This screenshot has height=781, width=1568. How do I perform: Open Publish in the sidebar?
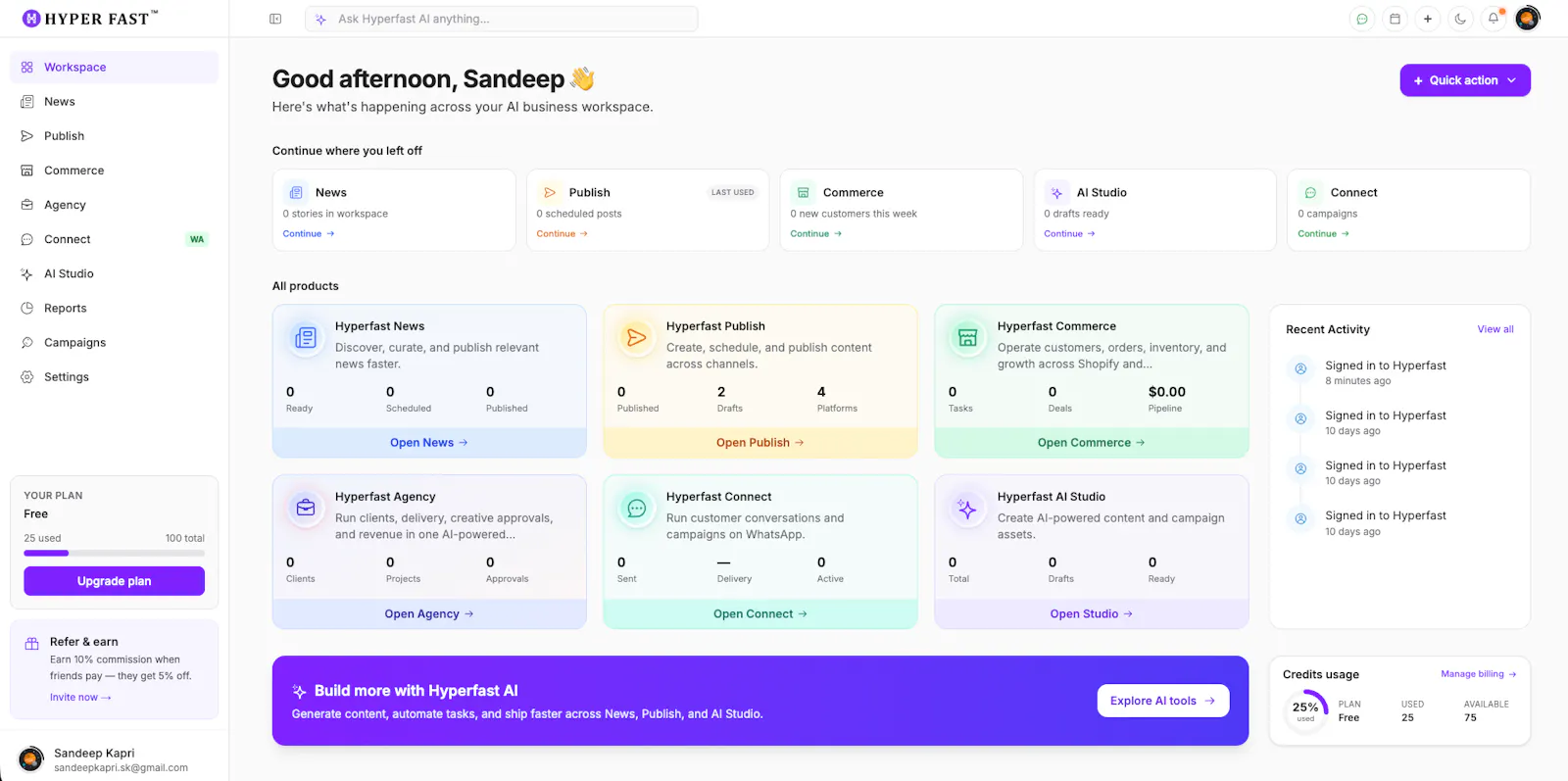(114, 136)
